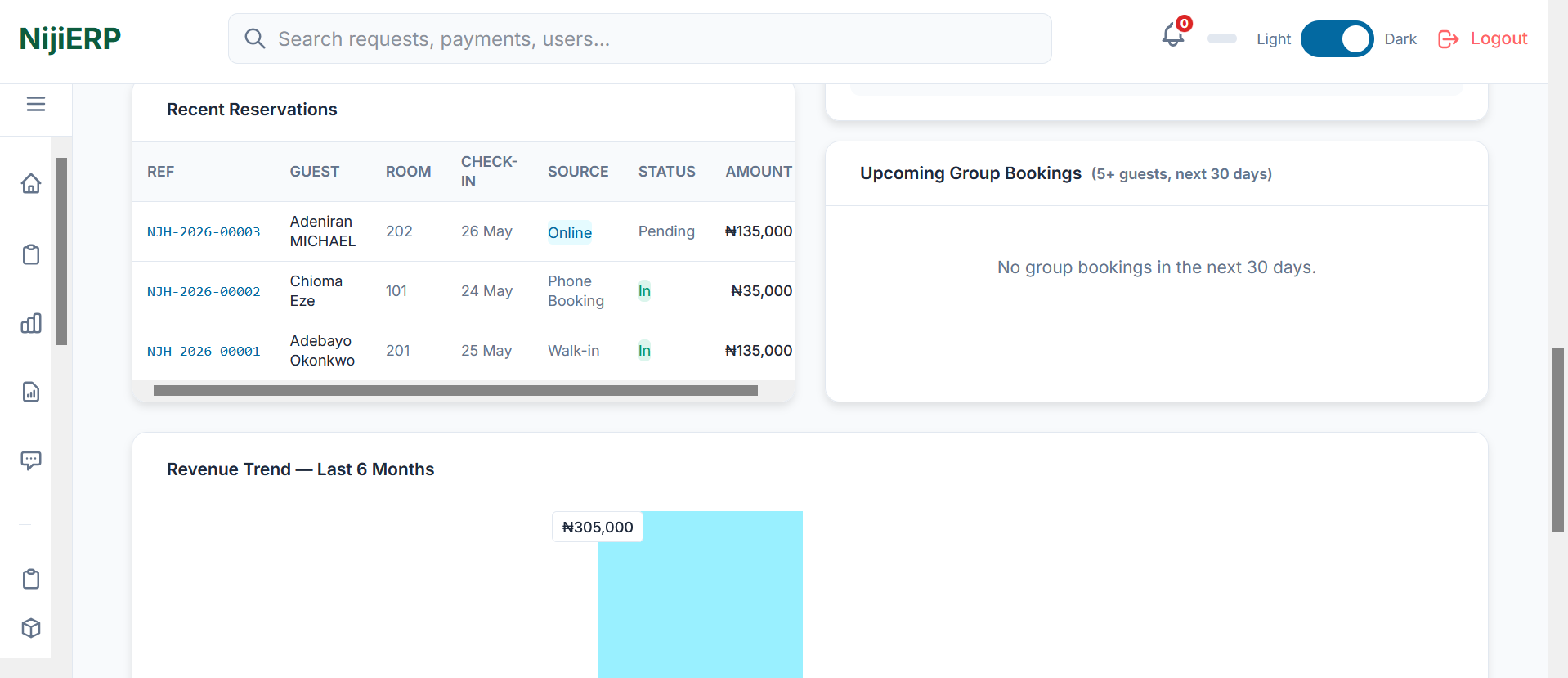Click the 25 May check-in date
The image size is (1568, 678).
pyautogui.click(x=486, y=351)
